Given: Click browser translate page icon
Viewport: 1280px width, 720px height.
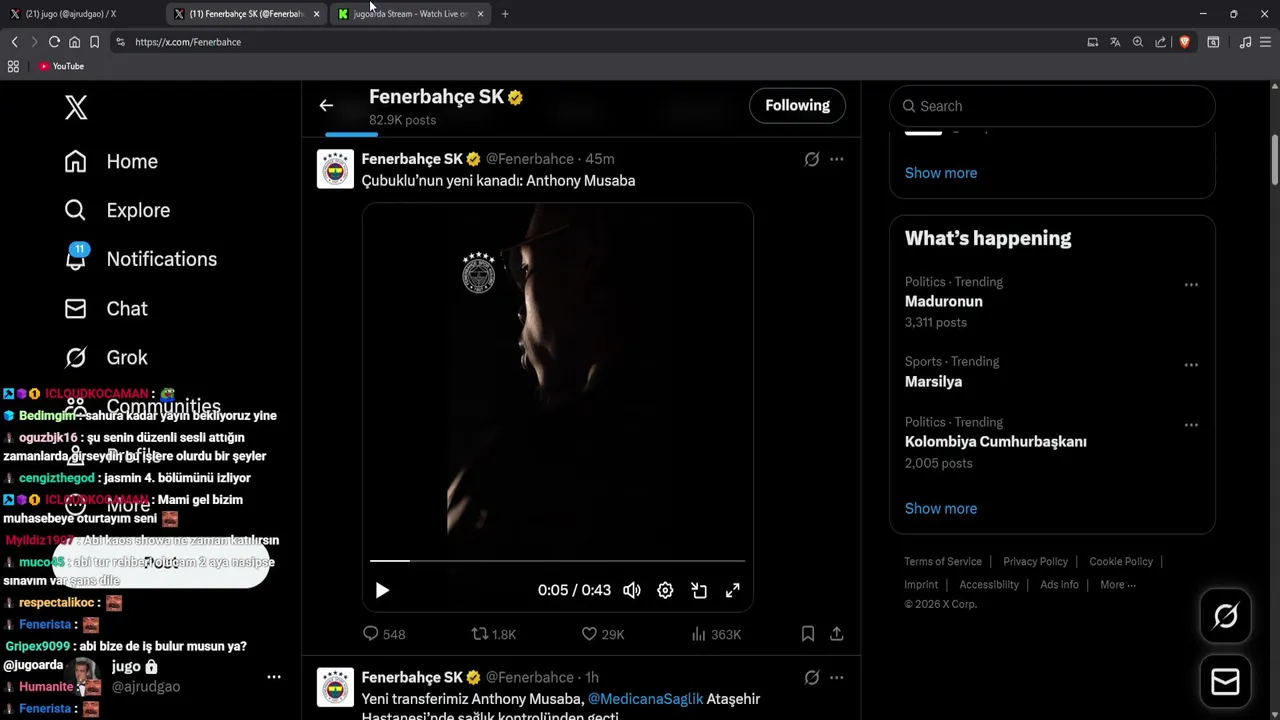Looking at the screenshot, I should pos(1115,42).
